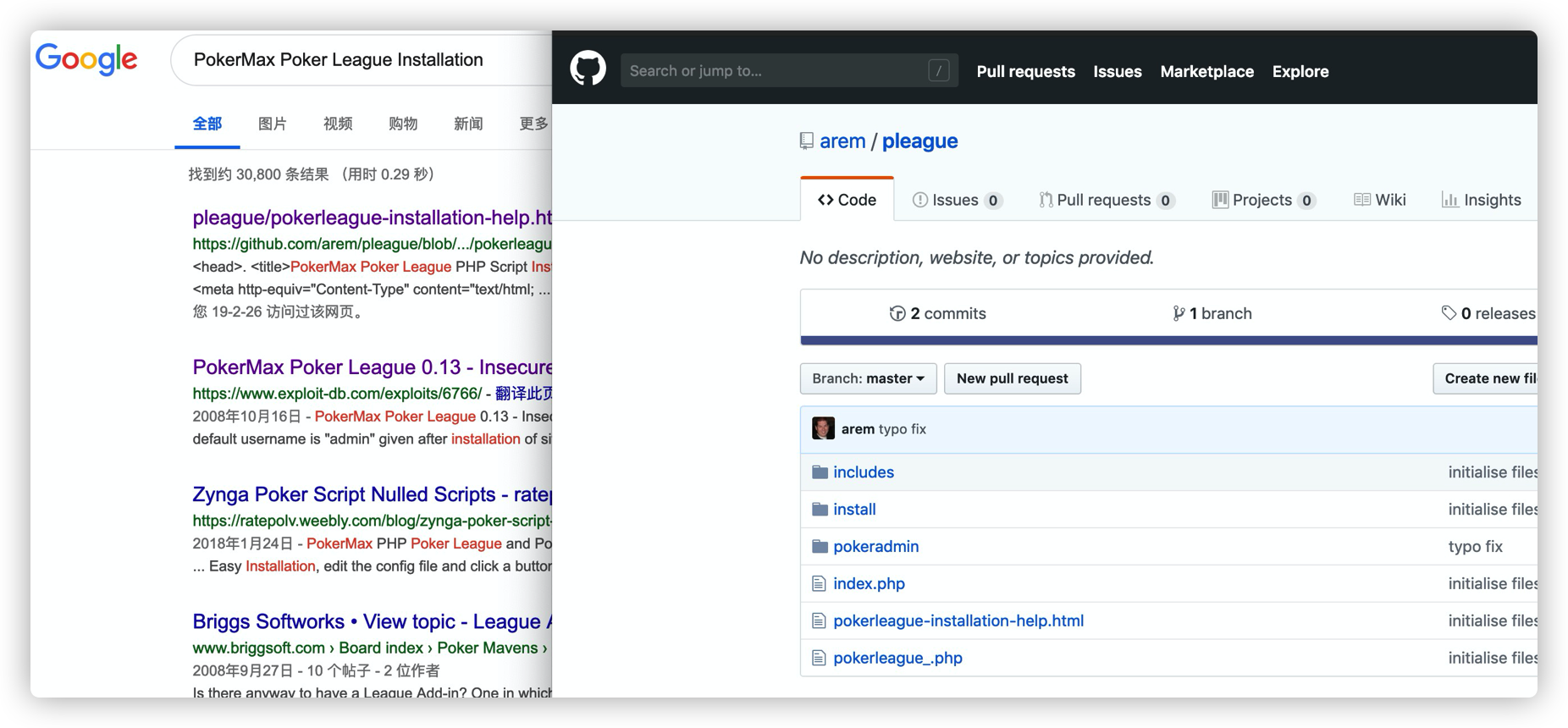
Task: Click the Create new file button
Action: point(1485,378)
